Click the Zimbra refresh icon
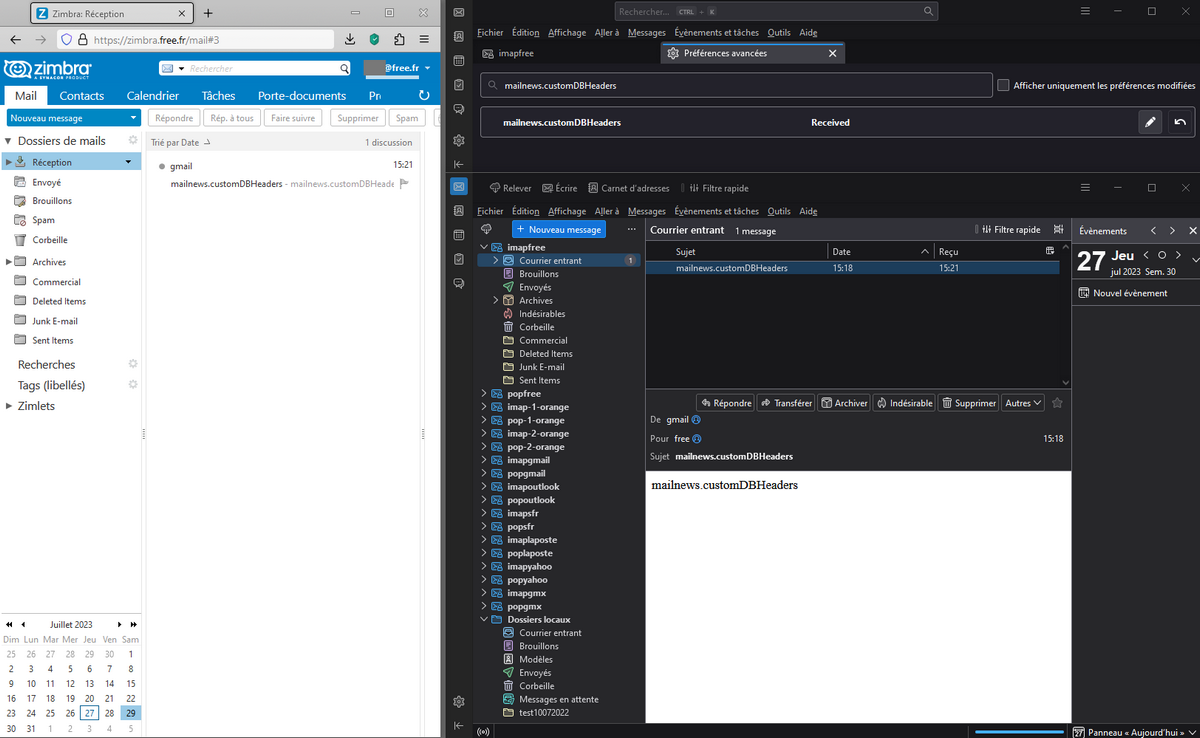 click(x=424, y=96)
